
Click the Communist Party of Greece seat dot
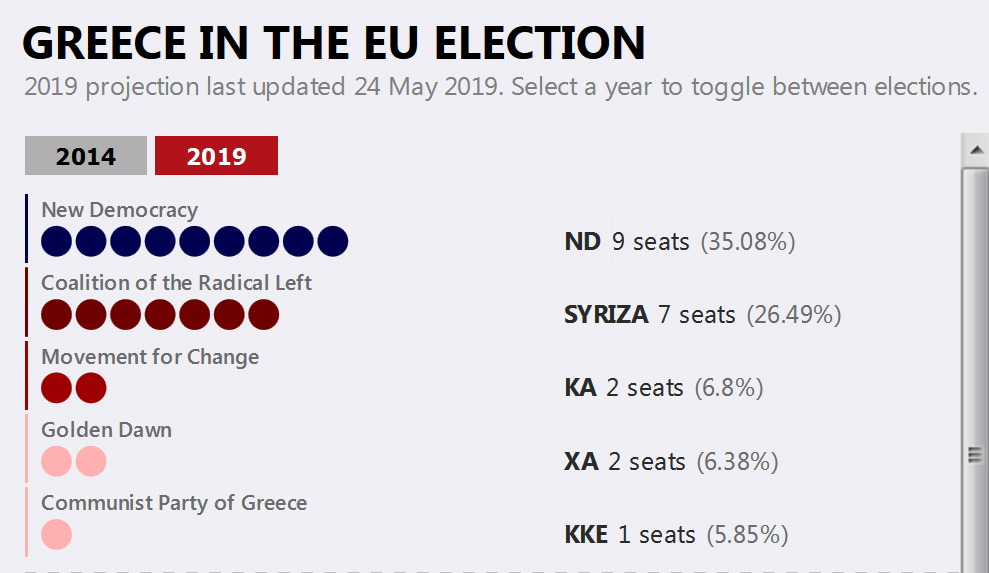coord(57,535)
